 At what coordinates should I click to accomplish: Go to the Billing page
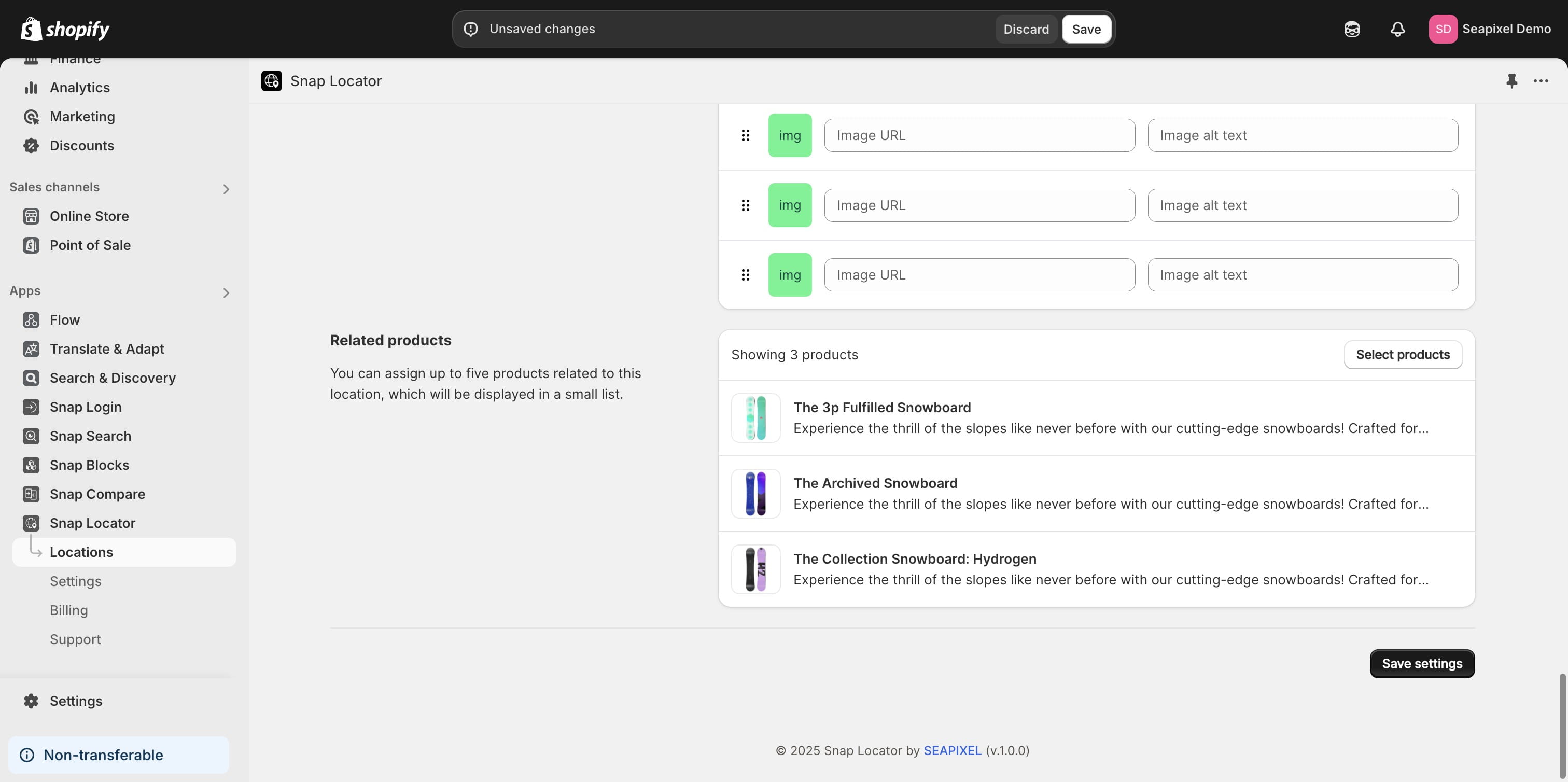click(x=69, y=610)
